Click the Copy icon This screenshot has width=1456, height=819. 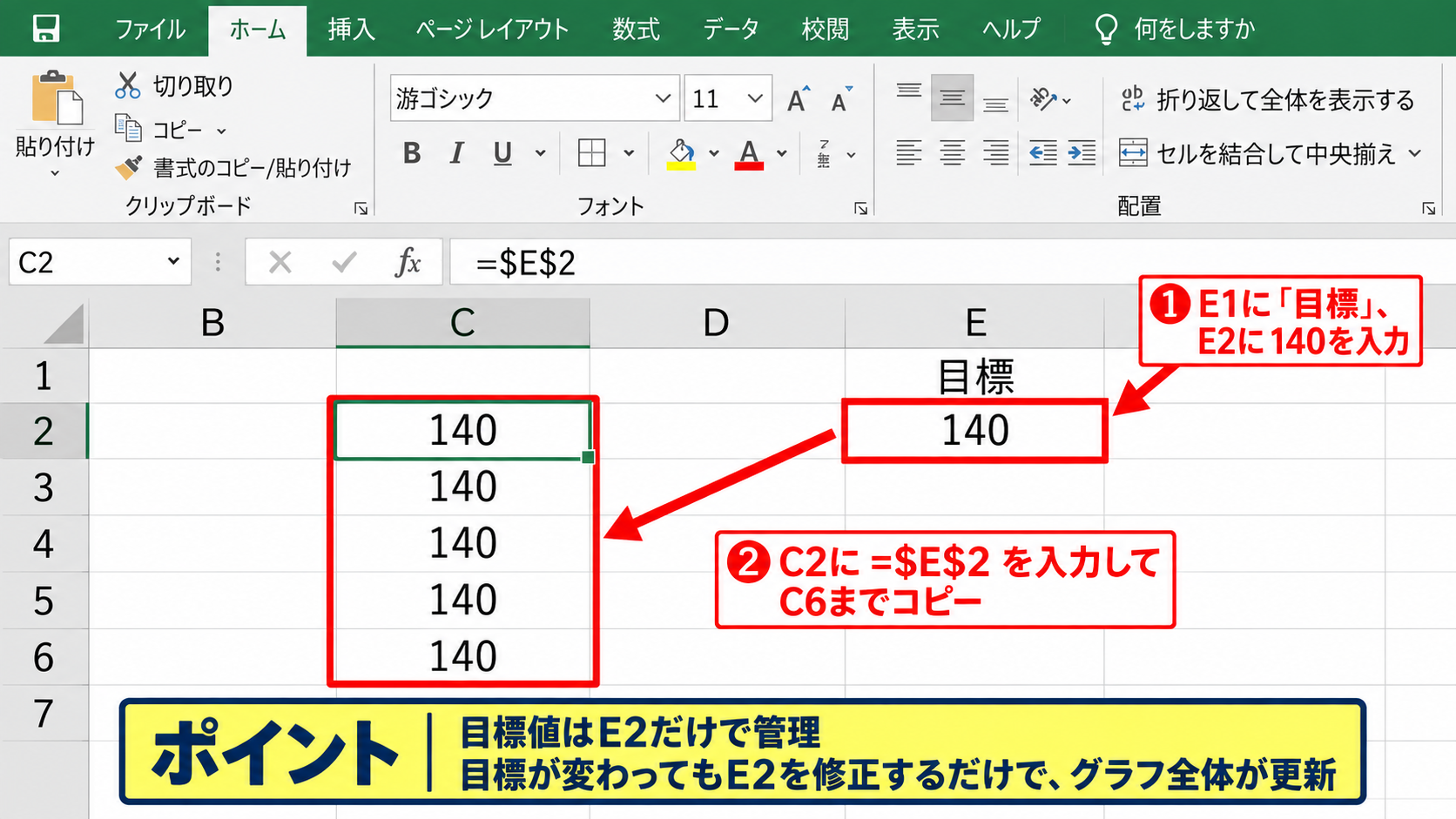tap(129, 129)
